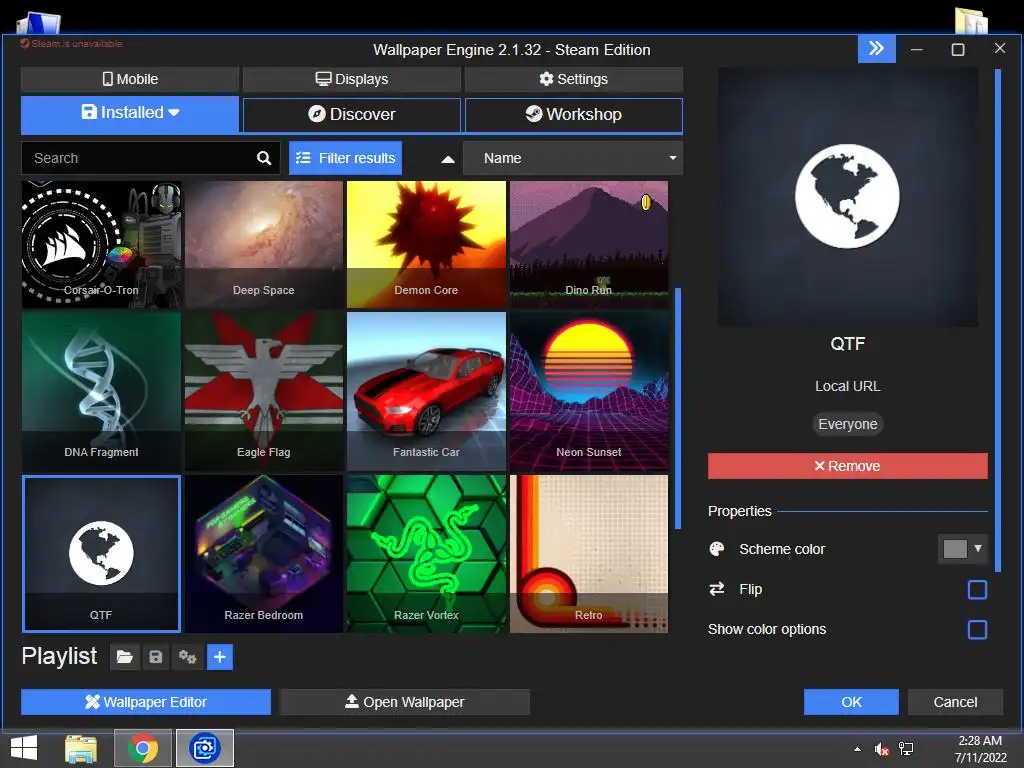Viewport: 1024px width, 768px height.
Task: Open the Settings tab
Action: coord(573,79)
